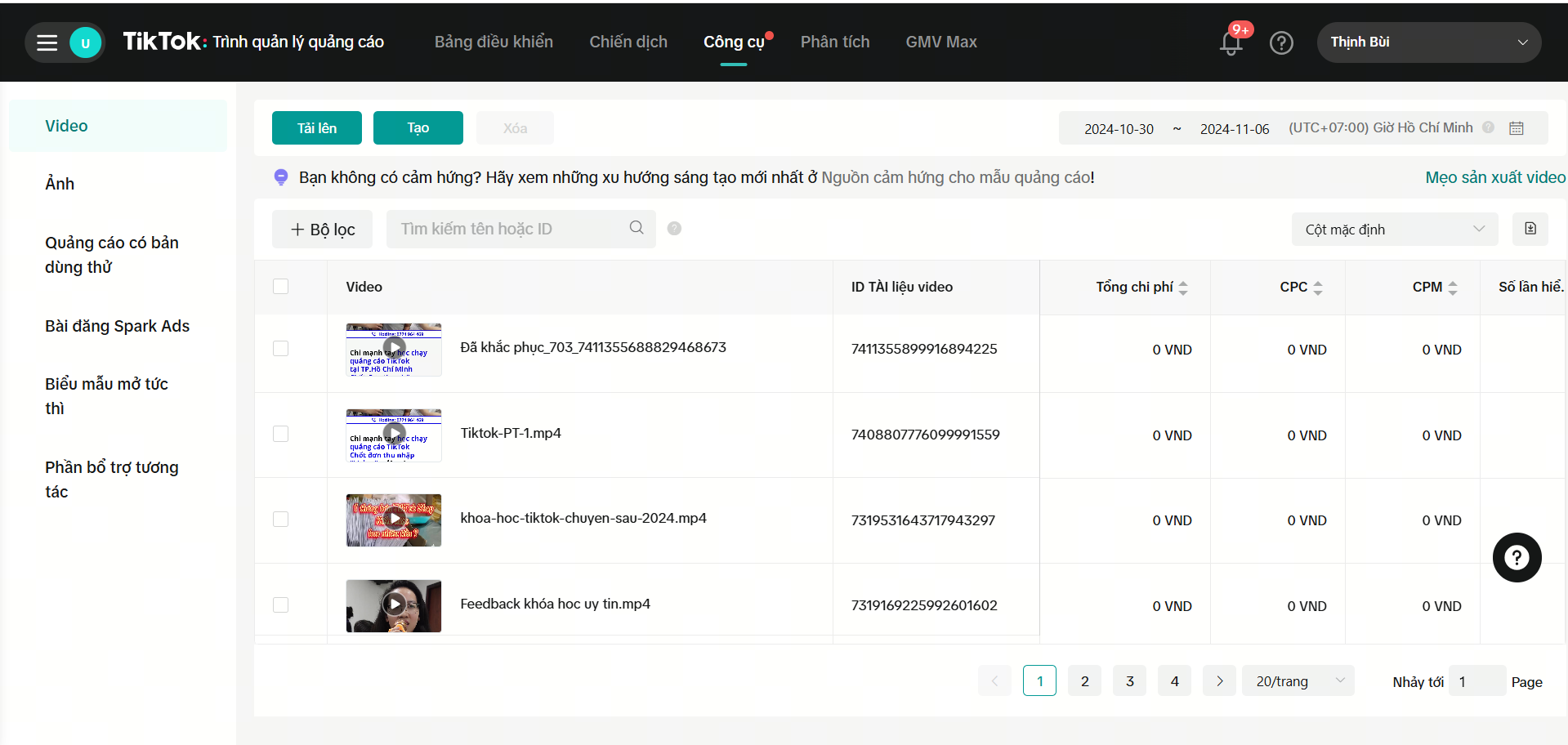Click the Tải lên upload button
This screenshot has height=745, width=1568.
[x=317, y=128]
